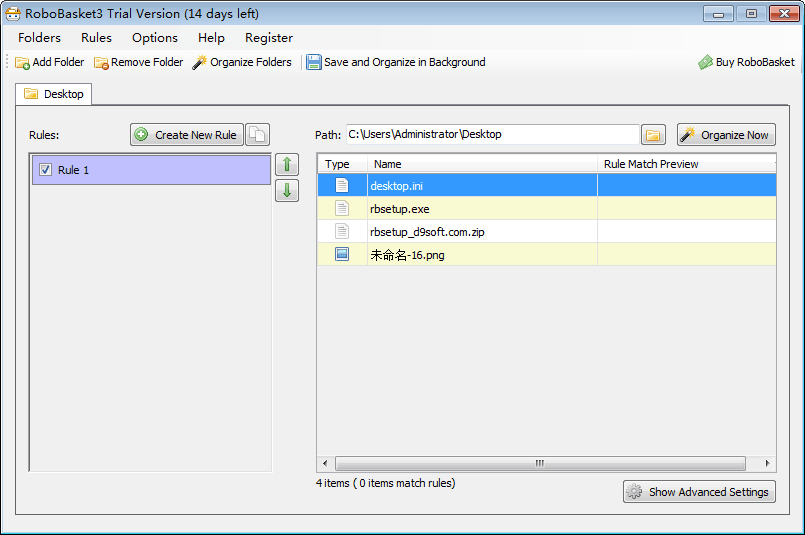
Task: Select the rbsetup.exe file row
Action: pyautogui.click(x=547, y=208)
